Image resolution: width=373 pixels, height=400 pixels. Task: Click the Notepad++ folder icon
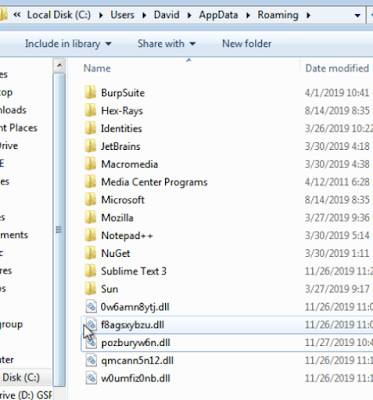(x=90, y=235)
